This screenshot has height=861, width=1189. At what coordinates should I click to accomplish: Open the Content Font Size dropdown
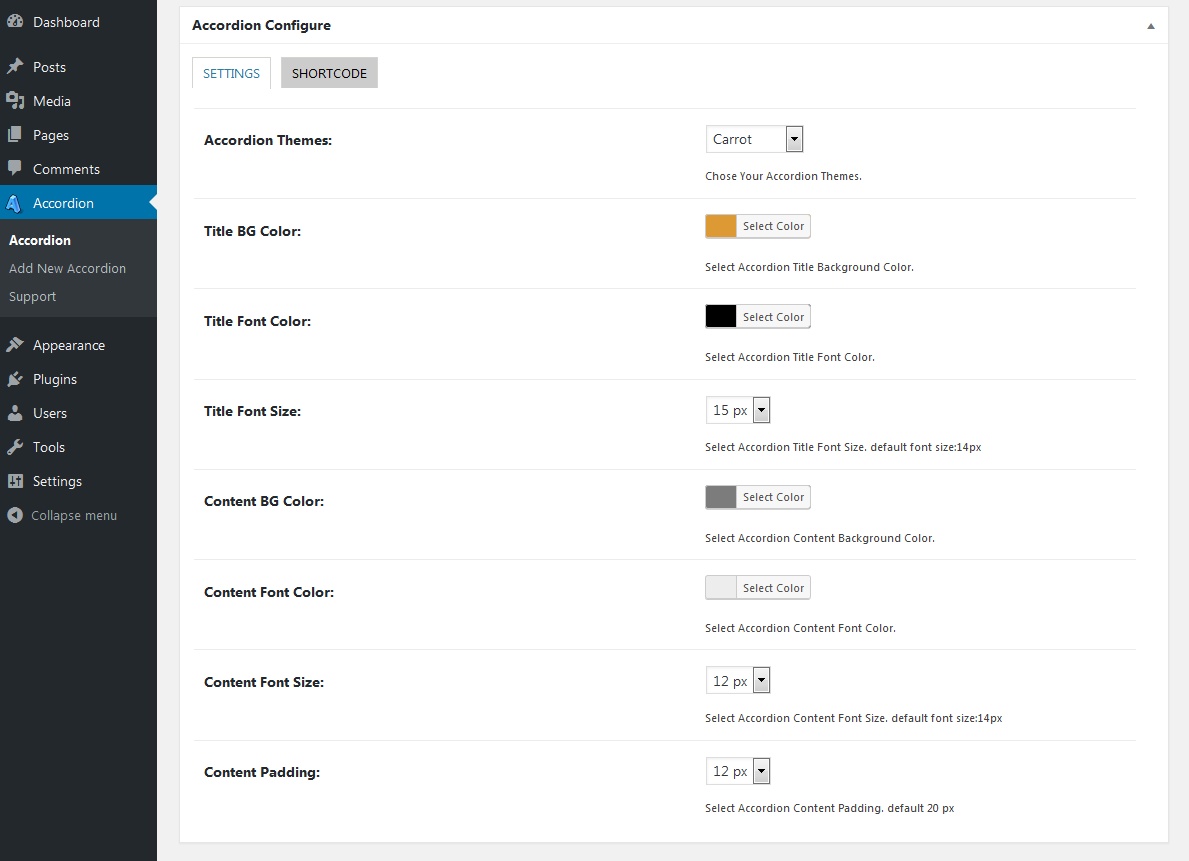pyautogui.click(x=737, y=681)
